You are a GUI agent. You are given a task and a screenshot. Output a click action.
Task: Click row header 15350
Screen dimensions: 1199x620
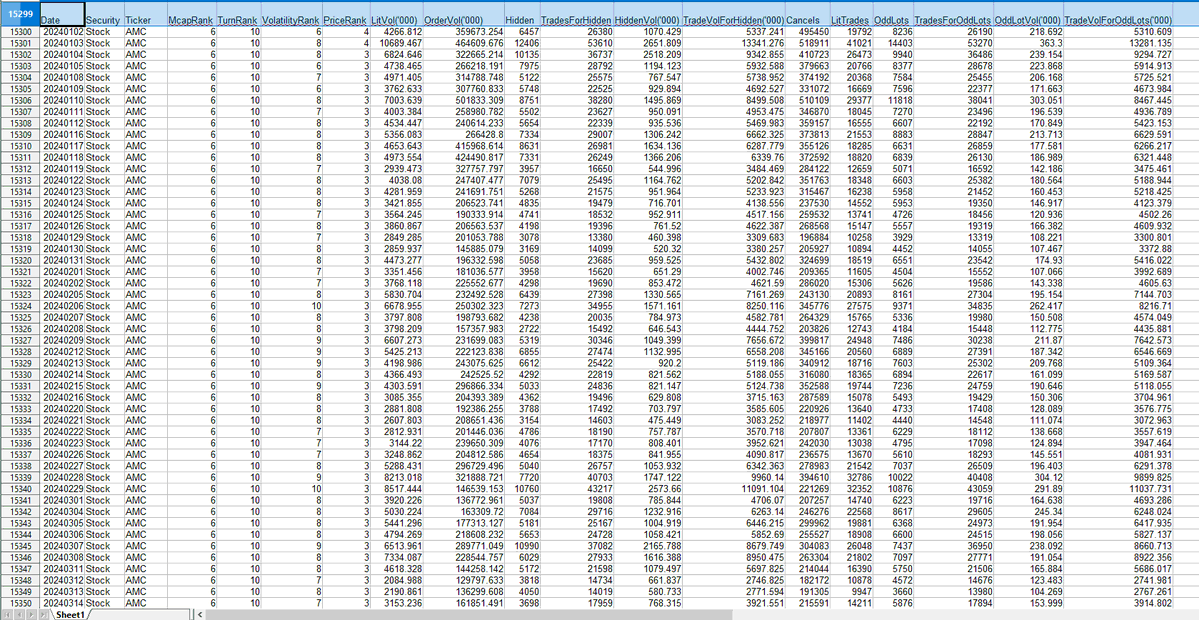pos(19,602)
